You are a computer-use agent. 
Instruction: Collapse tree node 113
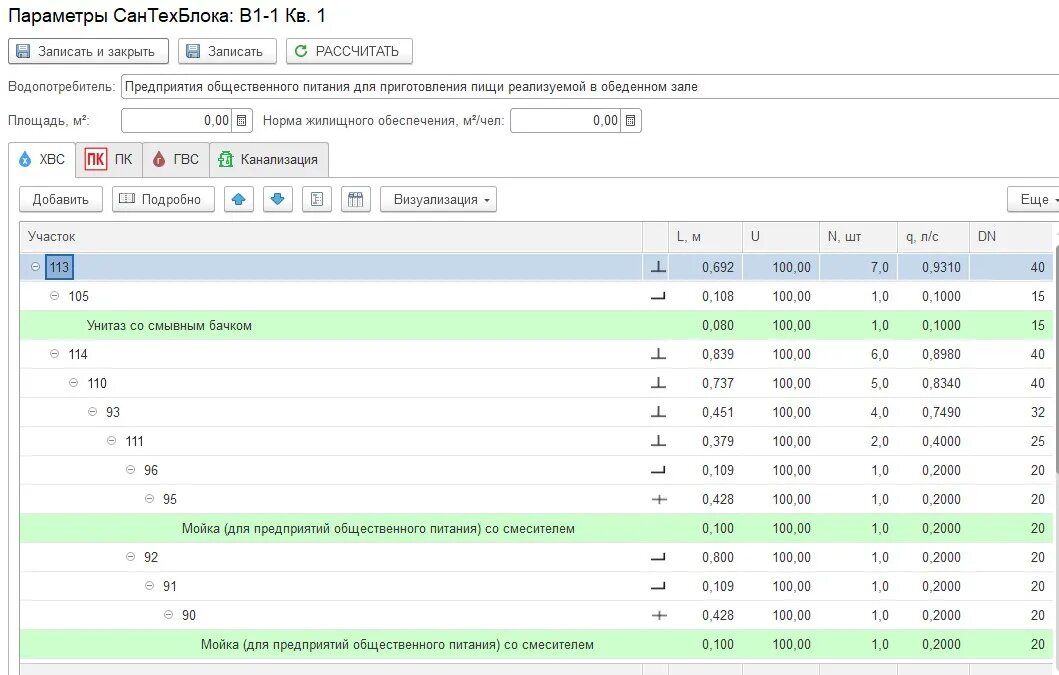[x=35, y=267]
